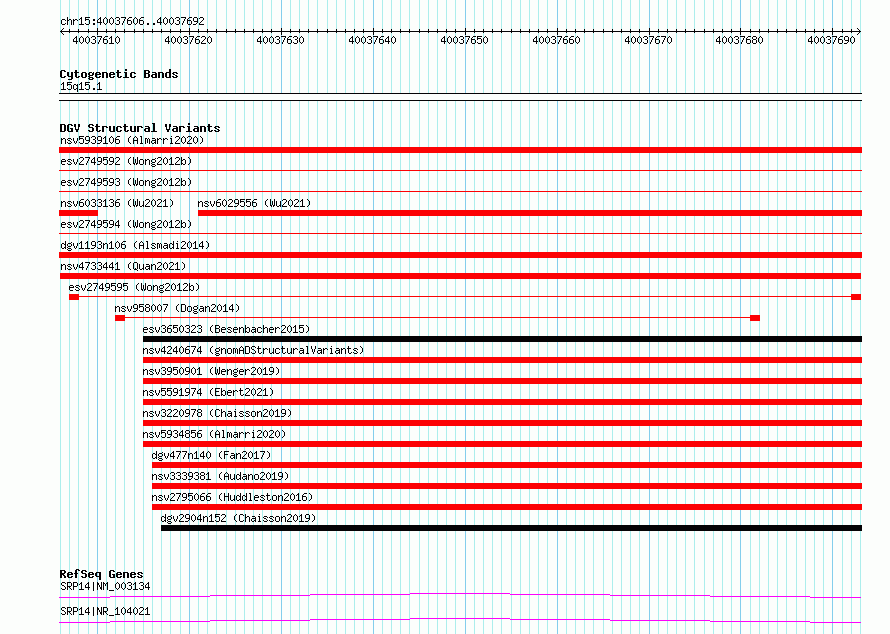Click the chr15:40037606..40037692 position label
890x634 pixels.
pos(132,21)
